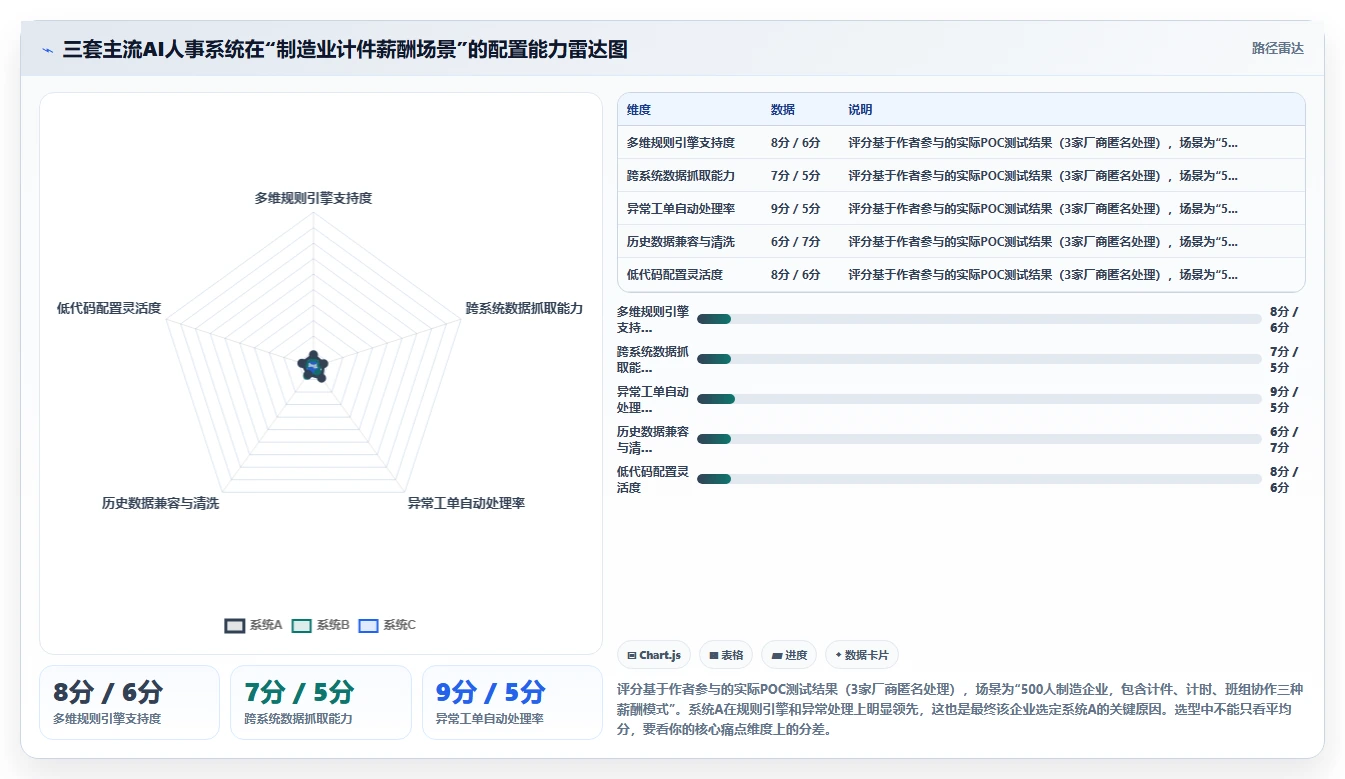Open the 8分 / 6分 stat card
Screen dimensions: 1345x779
(129, 702)
